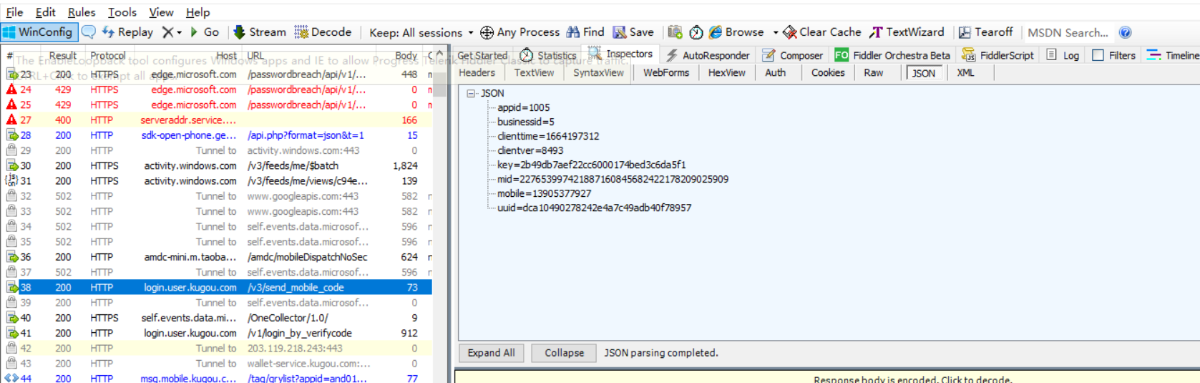Toggle Stream mode in the toolbar

click(259, 32)
